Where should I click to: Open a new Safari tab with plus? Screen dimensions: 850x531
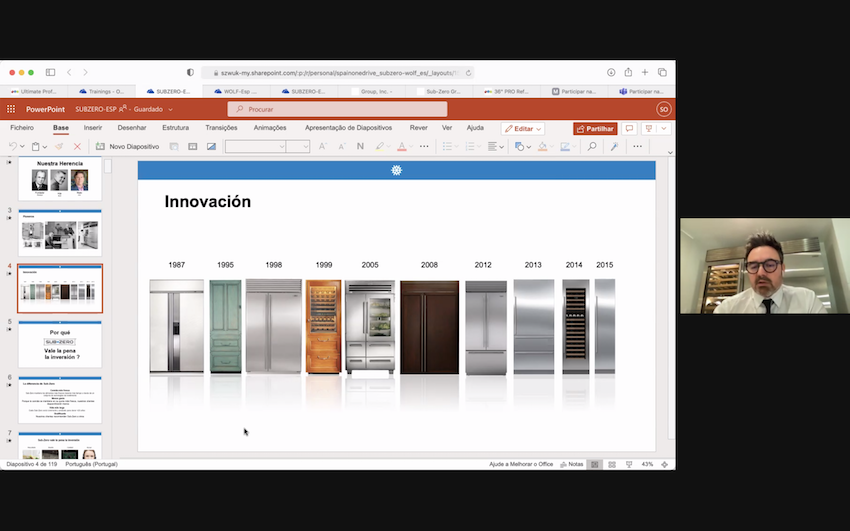pyautogui.click(x=645, y=72)
